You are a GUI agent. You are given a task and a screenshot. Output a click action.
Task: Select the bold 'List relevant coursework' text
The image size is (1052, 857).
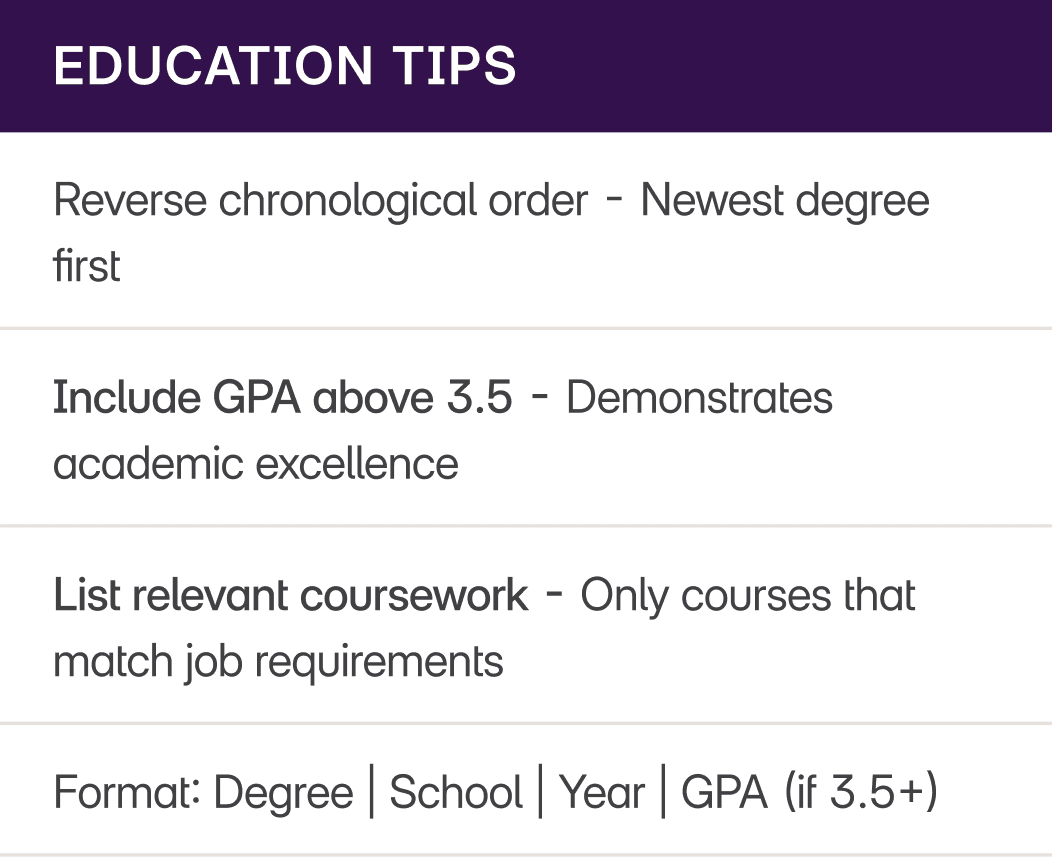point(291,596)
